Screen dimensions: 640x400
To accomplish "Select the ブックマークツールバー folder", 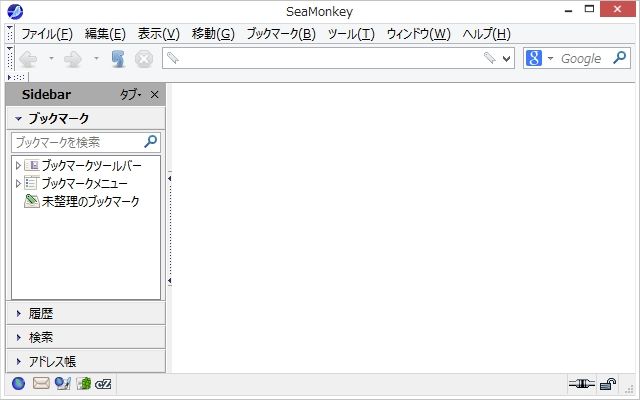I will point(91,165).
